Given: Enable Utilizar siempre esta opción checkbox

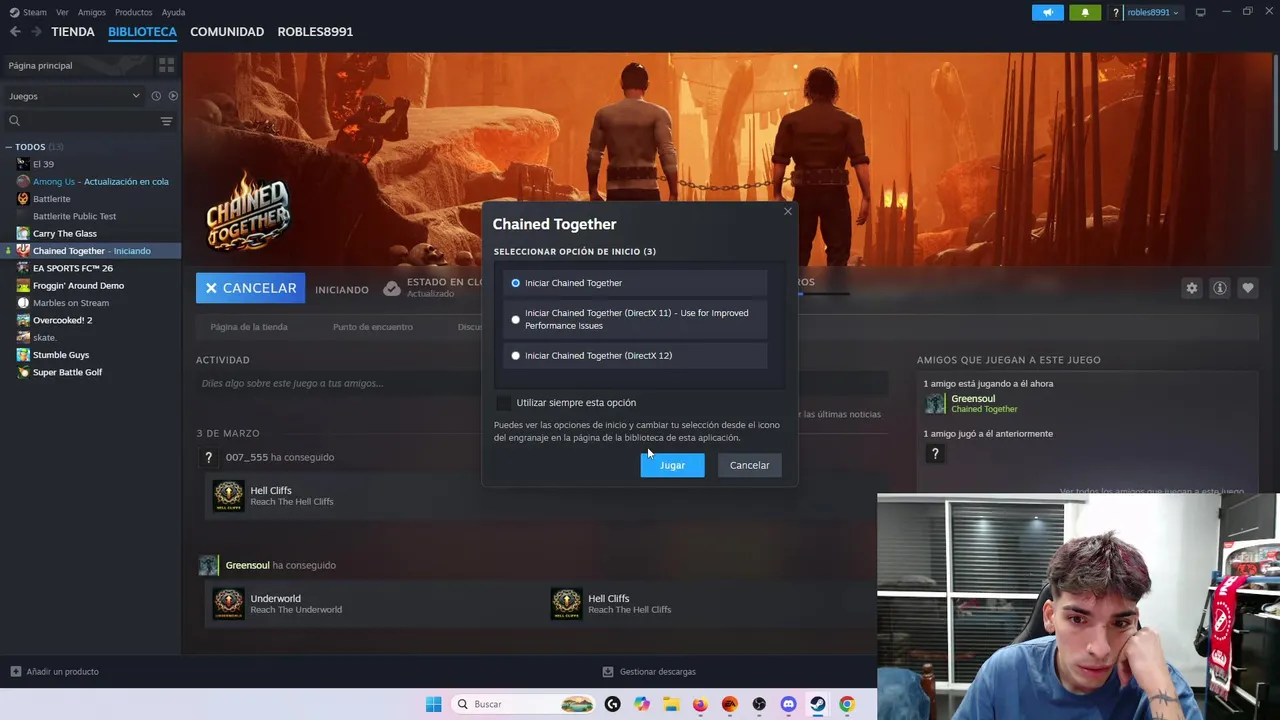Looking at the screenshot, I should tap(503, 403).
